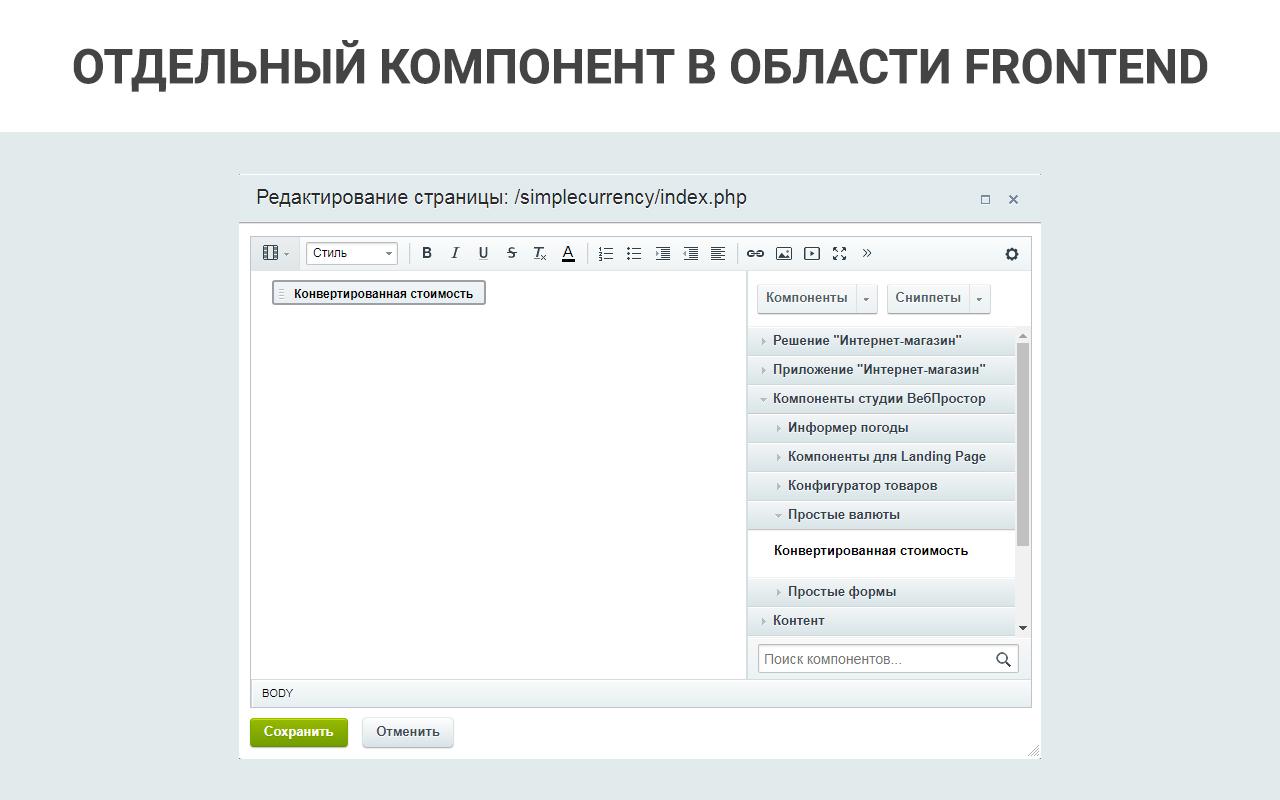Viewport: 1280px width, 800px height.
Task: Open the text color picker
Action: (x=568, y=253)
